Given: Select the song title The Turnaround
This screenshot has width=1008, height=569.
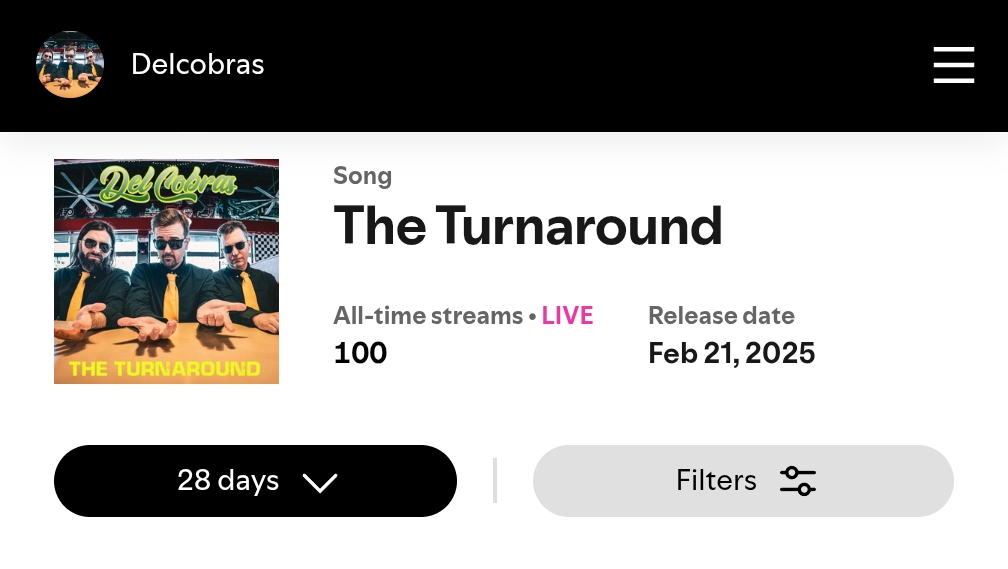Looking at the screenshot, I should 527,225.
